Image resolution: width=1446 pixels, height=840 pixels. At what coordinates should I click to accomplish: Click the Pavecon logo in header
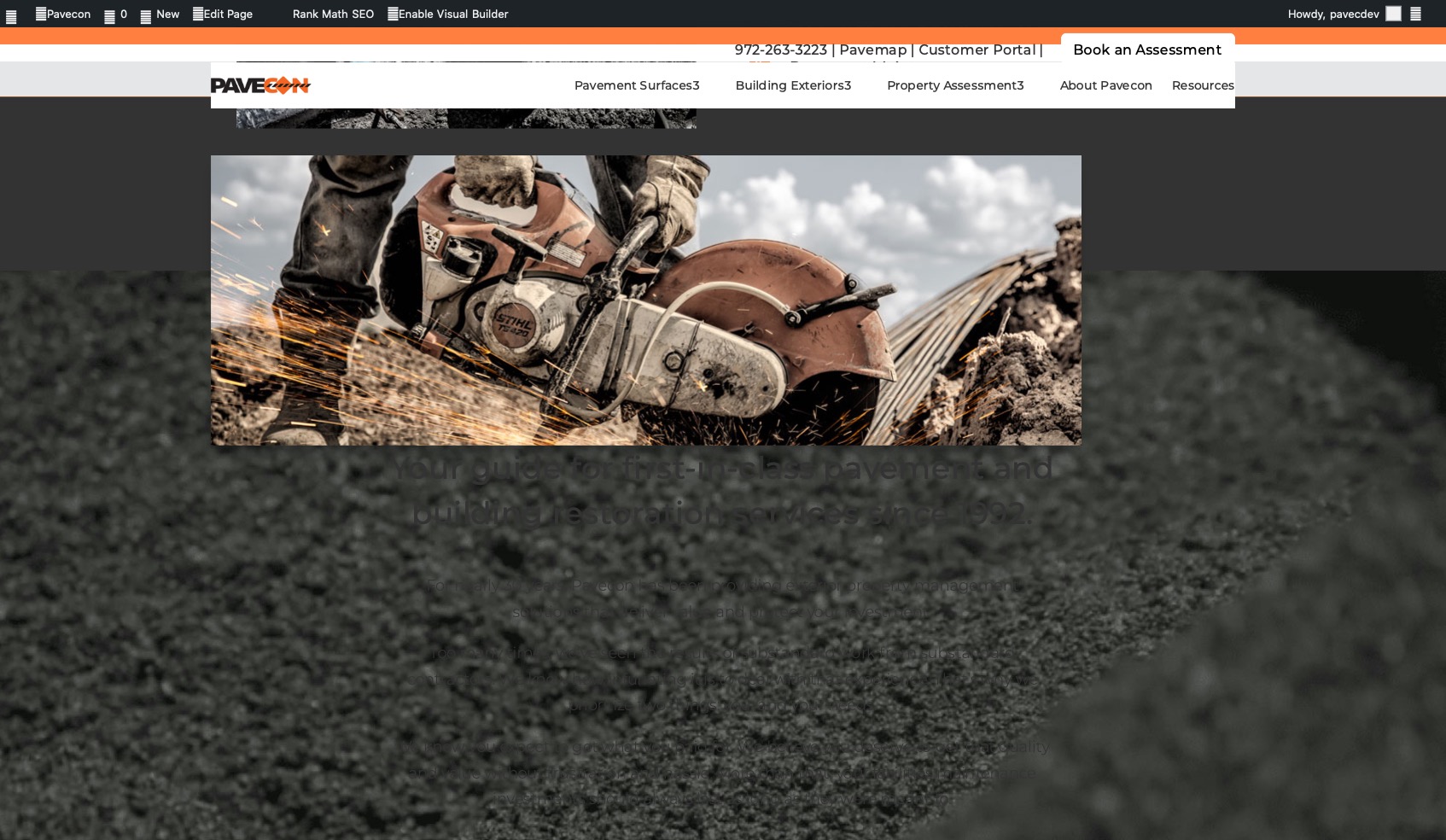click(260, 85)
